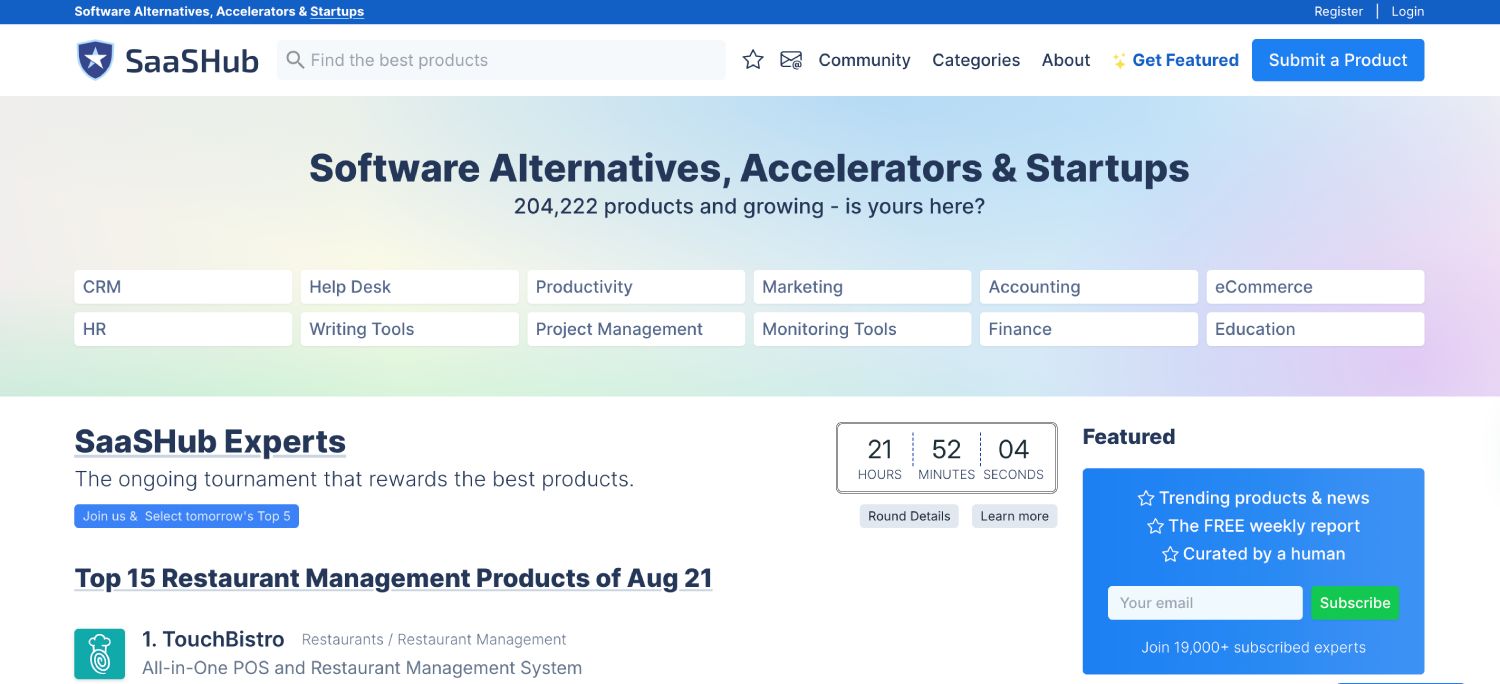Select the Marketing category
Screen dimensions: 1500x684
tap(862, 287)
